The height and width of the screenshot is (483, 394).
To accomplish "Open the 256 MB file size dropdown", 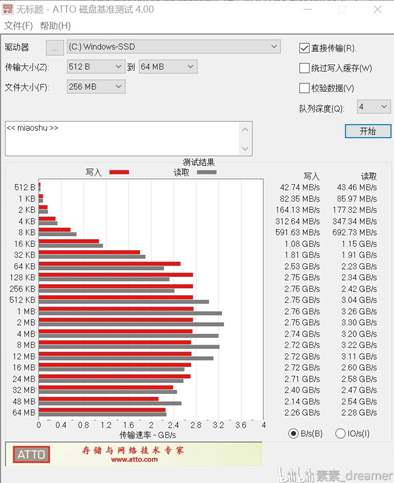I will [x=96, y=87].
